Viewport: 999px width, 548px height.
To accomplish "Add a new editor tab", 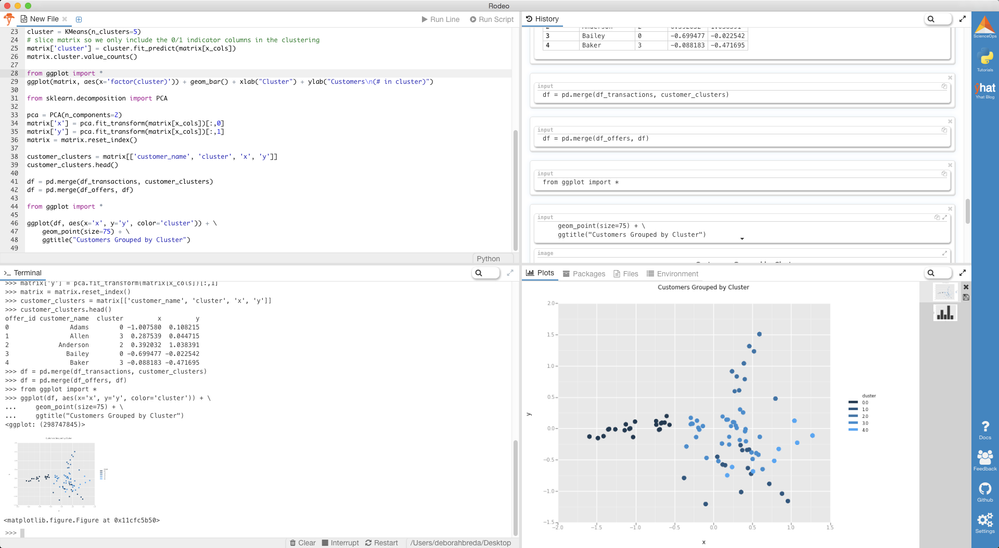I will pos(79,19).
